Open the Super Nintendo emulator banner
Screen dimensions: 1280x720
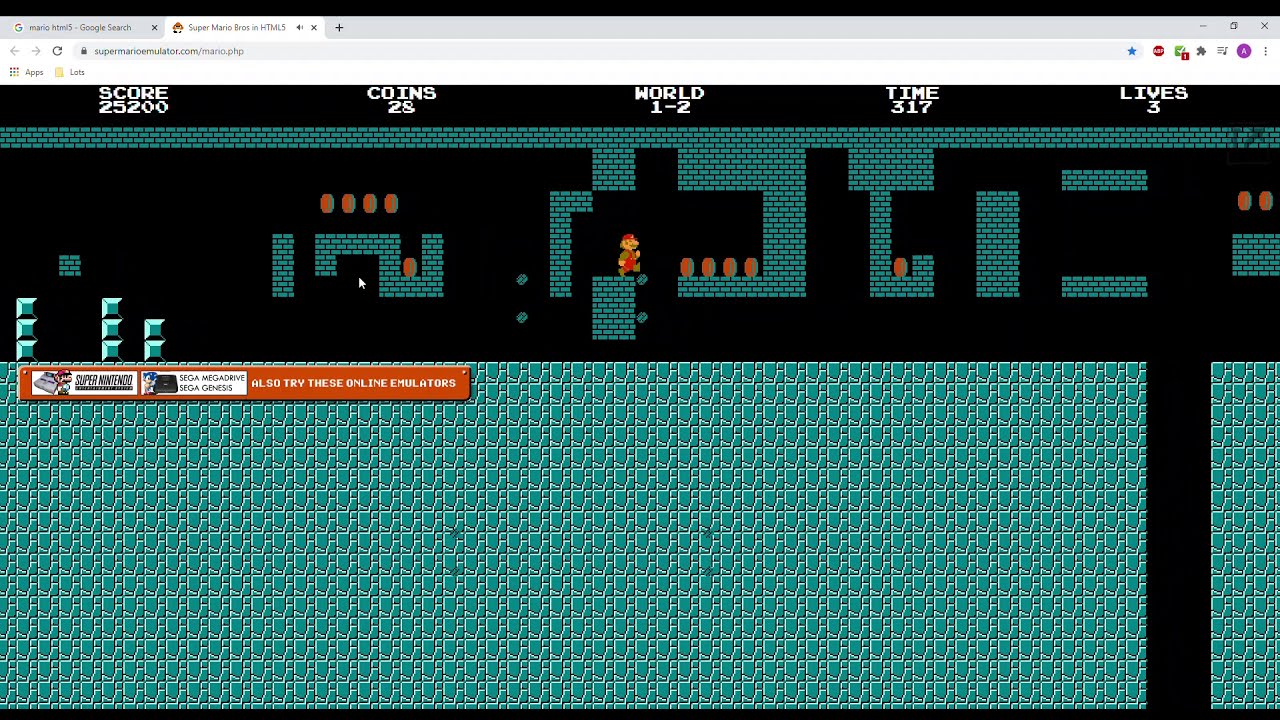(83, 383)
